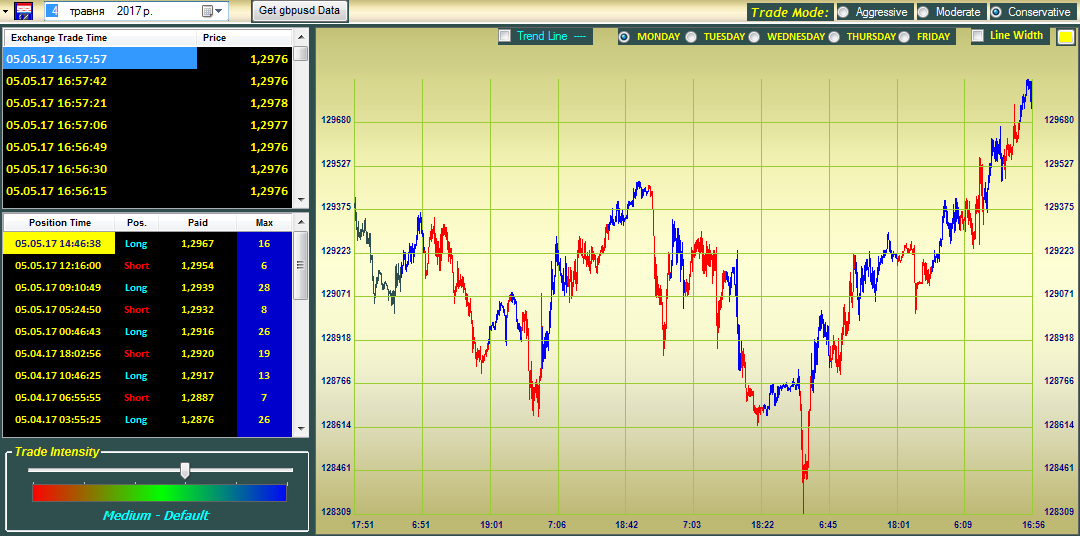1080x536 pixels.
Task: Select Conservative trade mode
Action: point(996,12)
